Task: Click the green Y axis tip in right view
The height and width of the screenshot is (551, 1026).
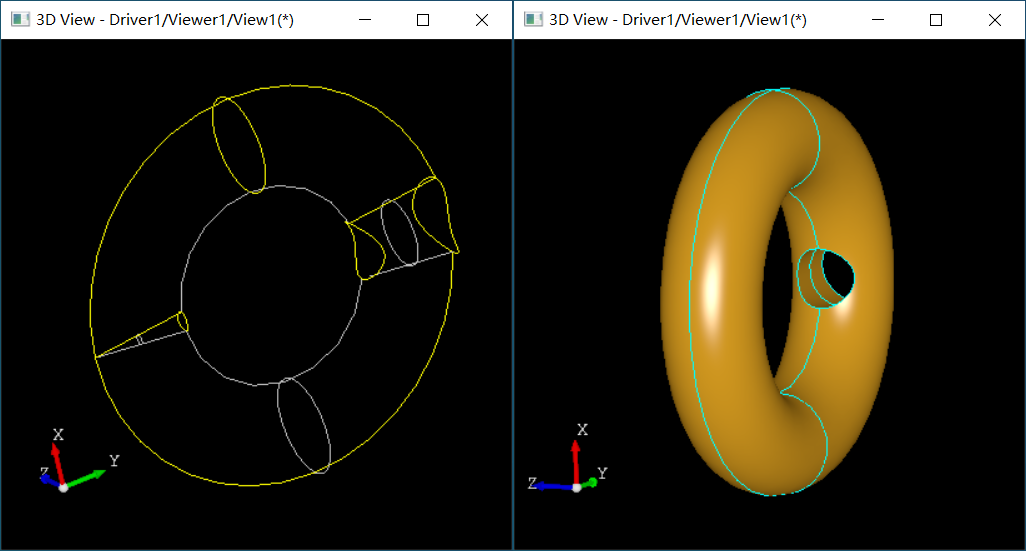Action: coord(592,482)
